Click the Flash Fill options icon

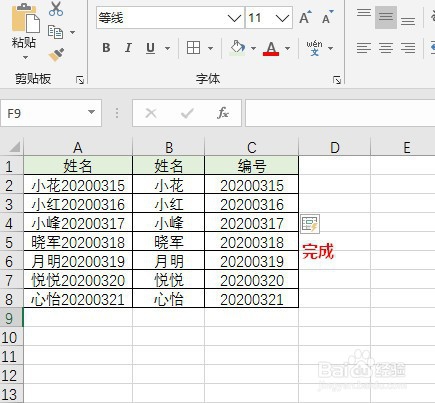tap(310, 224)
